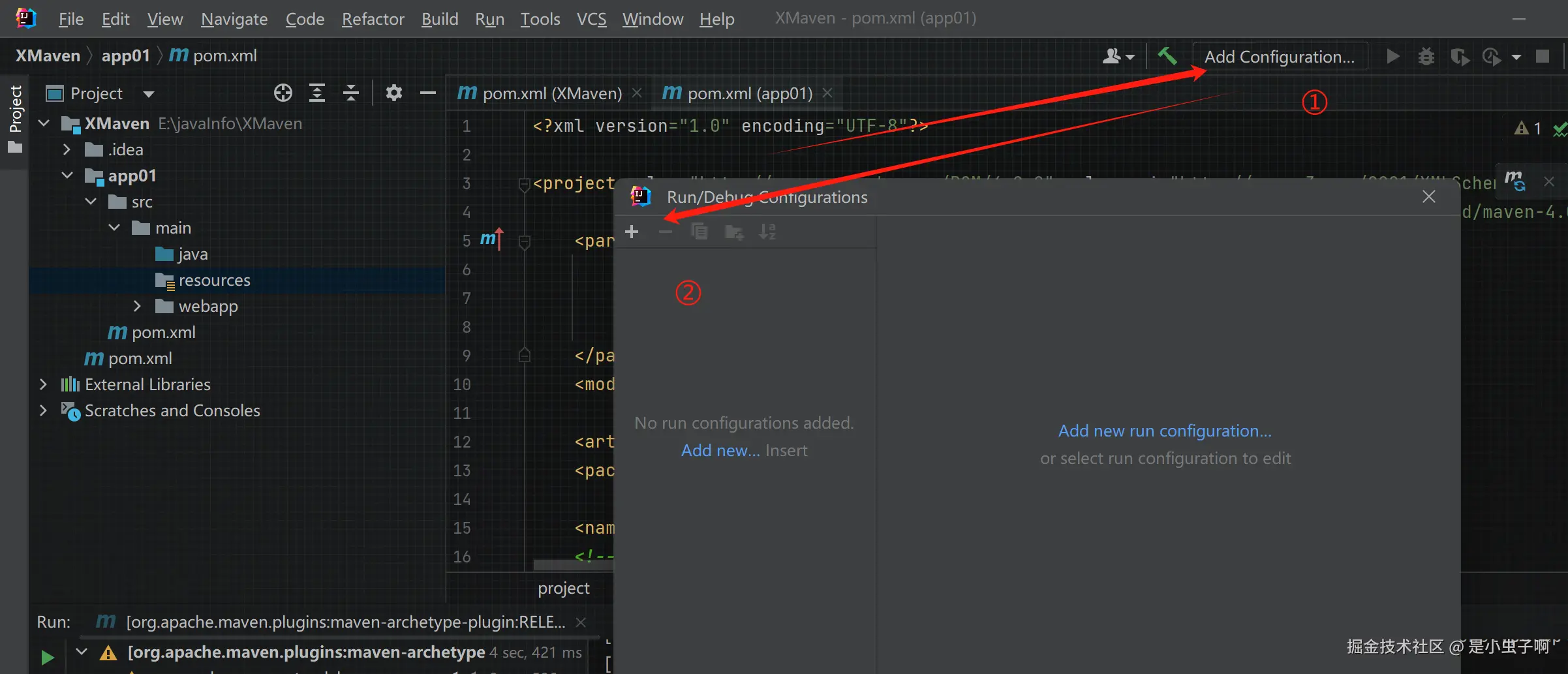Click the editor horizontal scrollbar

coord(573,564)
